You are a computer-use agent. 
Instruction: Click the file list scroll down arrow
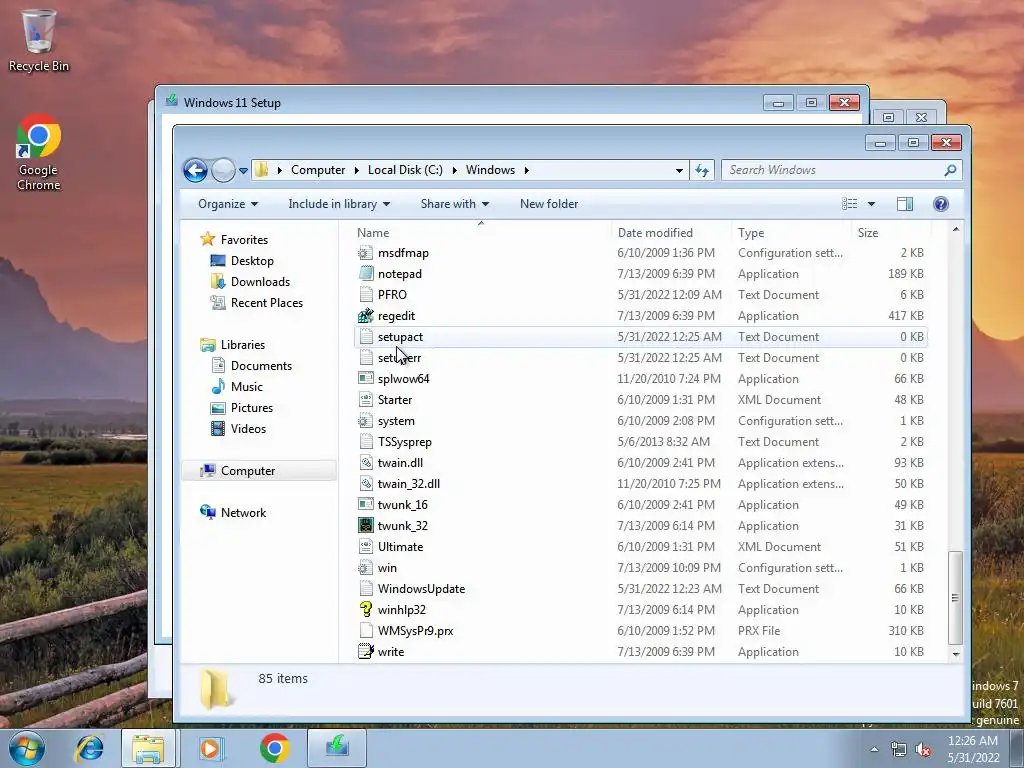click(956, 654)
